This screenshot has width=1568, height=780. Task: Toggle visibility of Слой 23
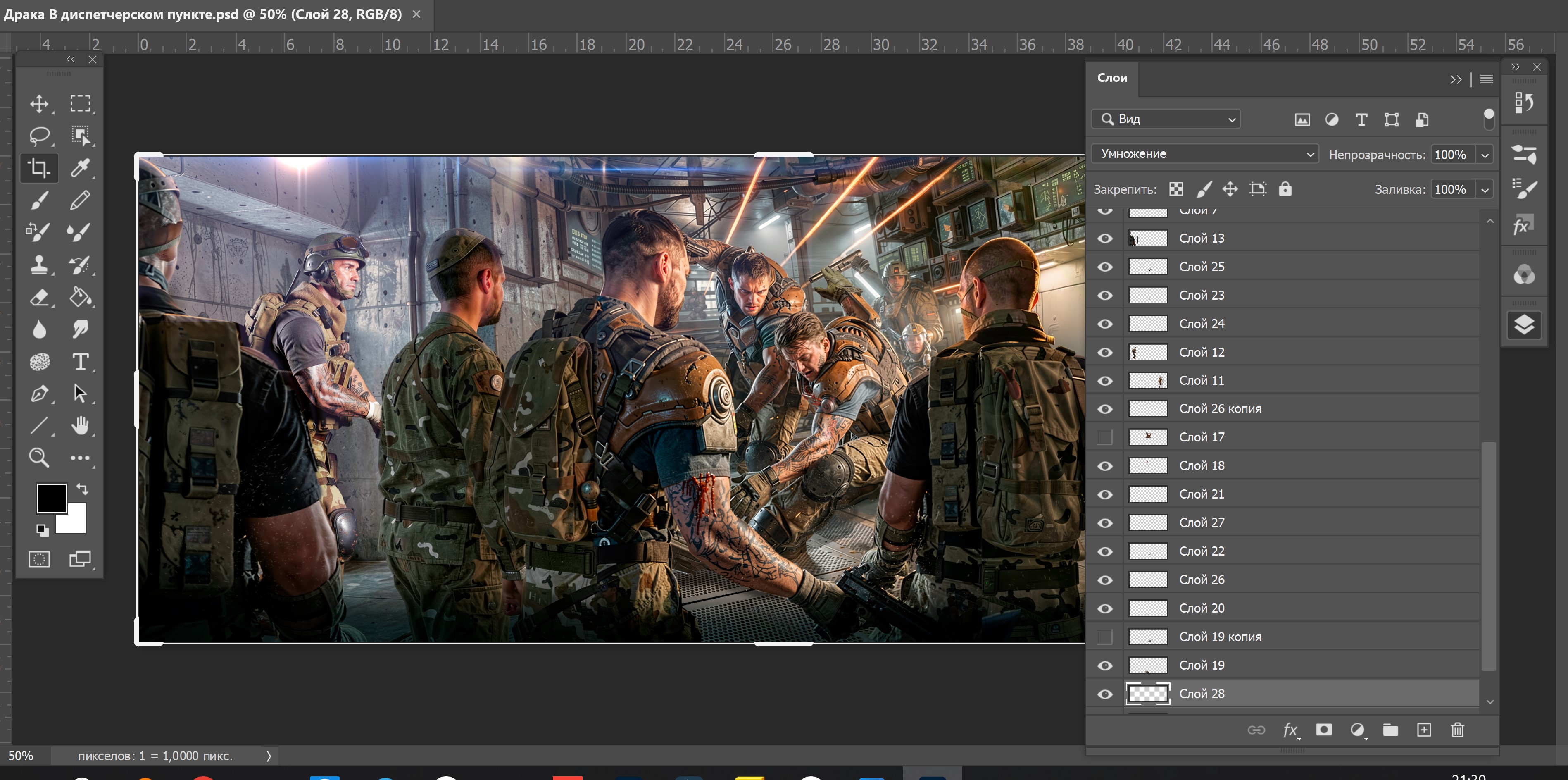(1105, 296)
